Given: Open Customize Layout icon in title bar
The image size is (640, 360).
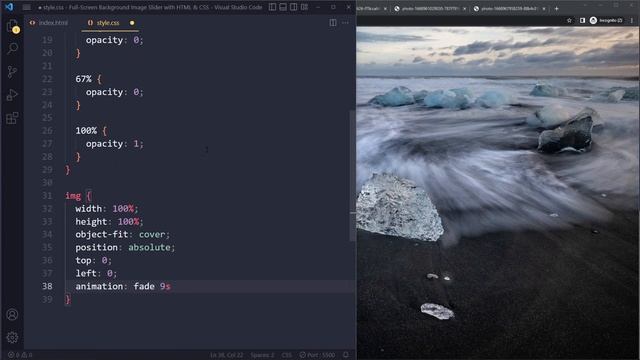Looking at the screenshot, I should coord(304,7).
